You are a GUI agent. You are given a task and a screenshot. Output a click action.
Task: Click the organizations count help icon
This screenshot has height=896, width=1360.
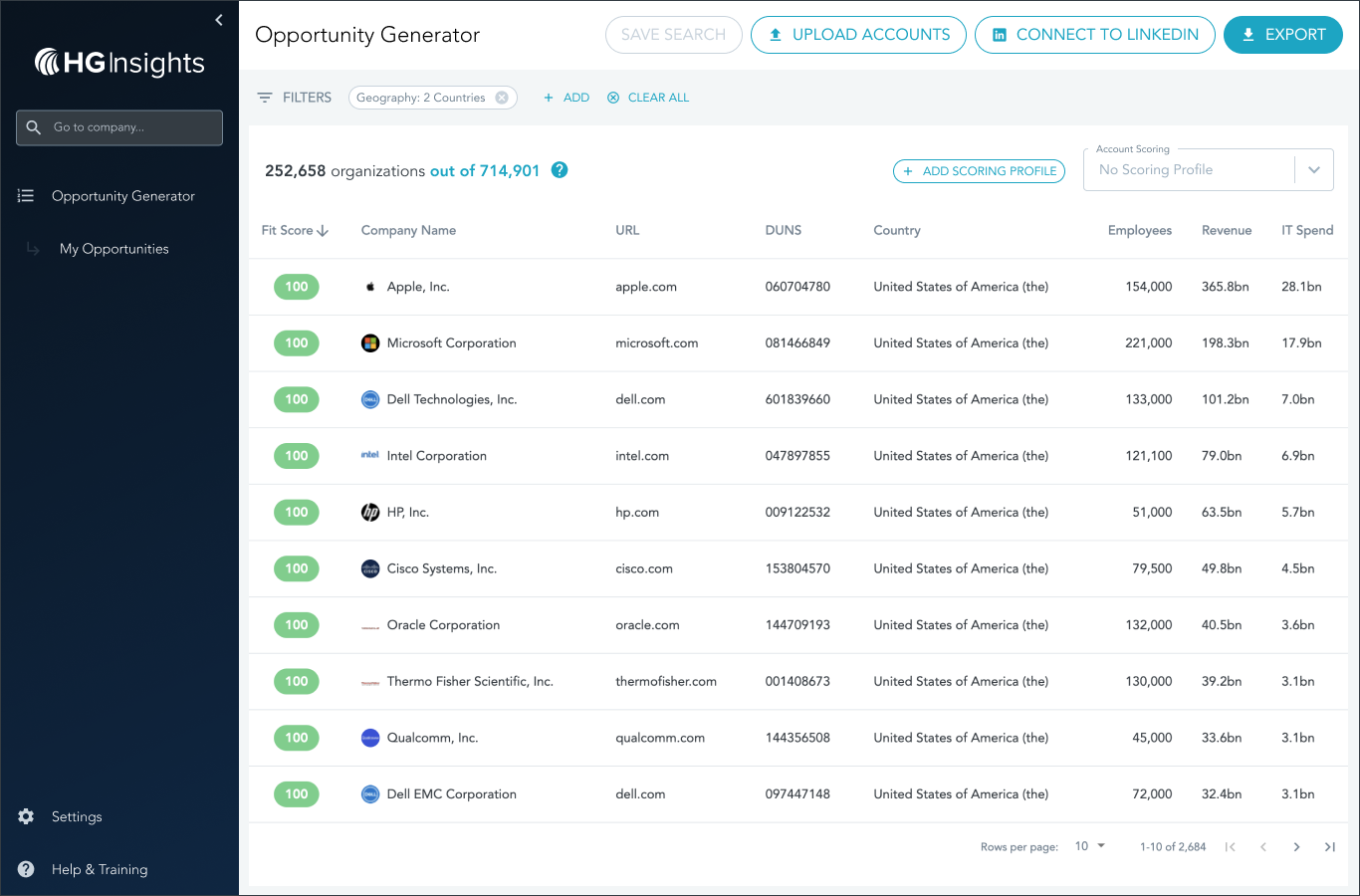click(560, 170)
